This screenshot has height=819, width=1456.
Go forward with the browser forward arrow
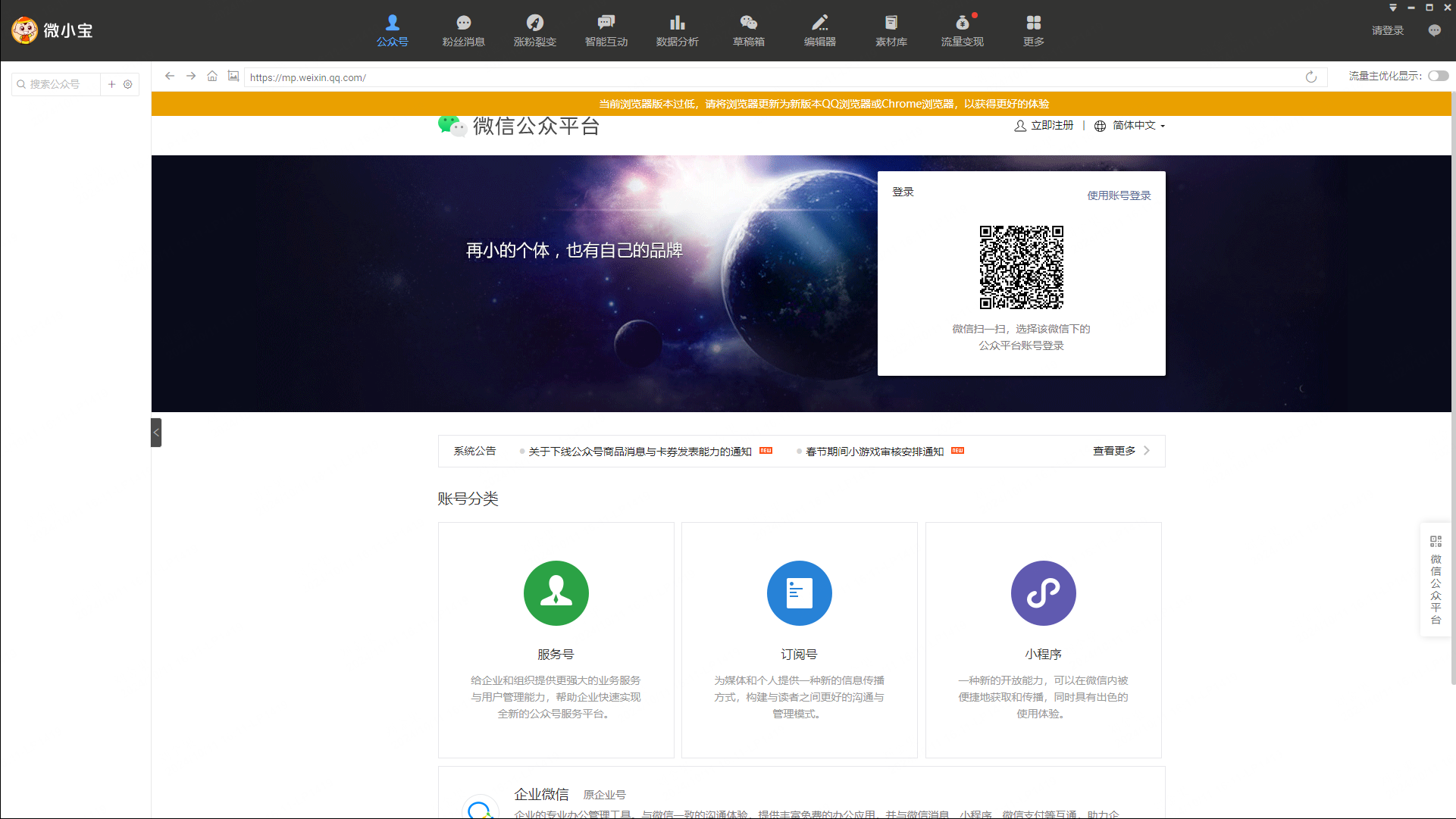point(191,77)
